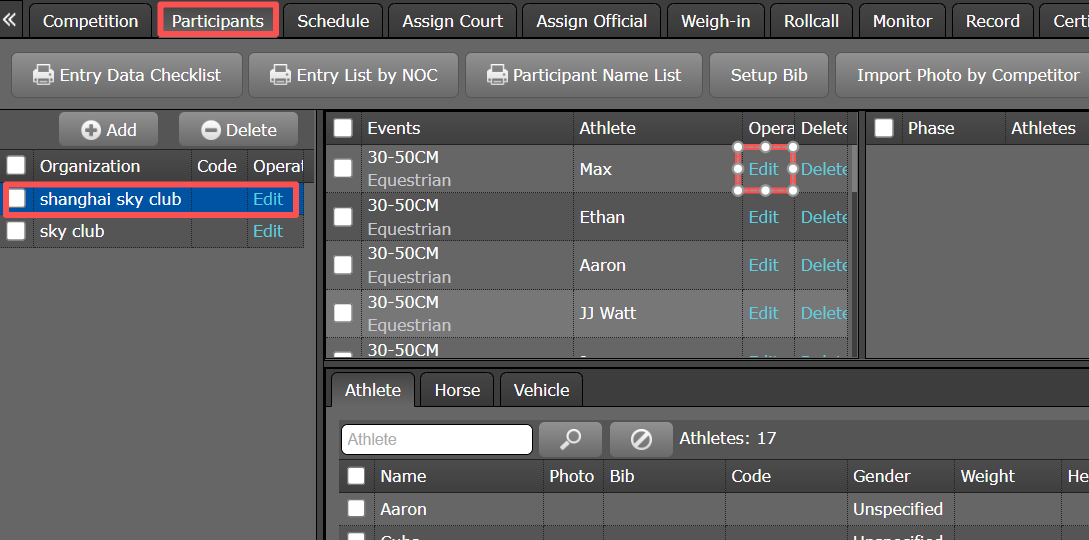This screenshot has width=1089, height=540.
Task: Collapse the sidebar with double-chevron icon
Action: [11, 20]
